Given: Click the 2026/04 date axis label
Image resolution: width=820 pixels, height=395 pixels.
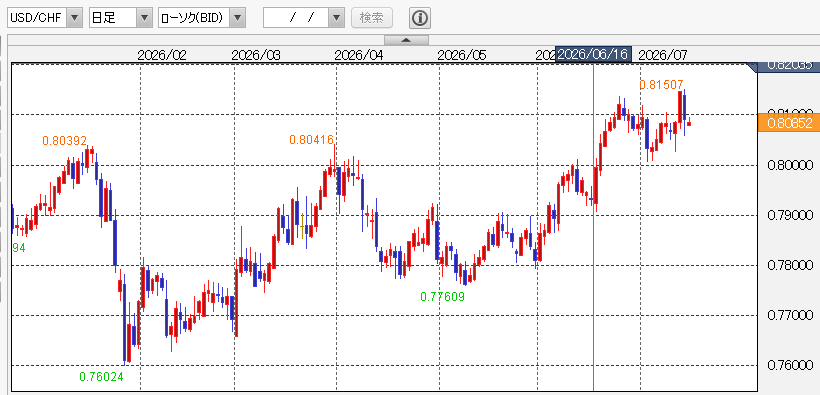Looking at the screenshot, I should (359, 55).
